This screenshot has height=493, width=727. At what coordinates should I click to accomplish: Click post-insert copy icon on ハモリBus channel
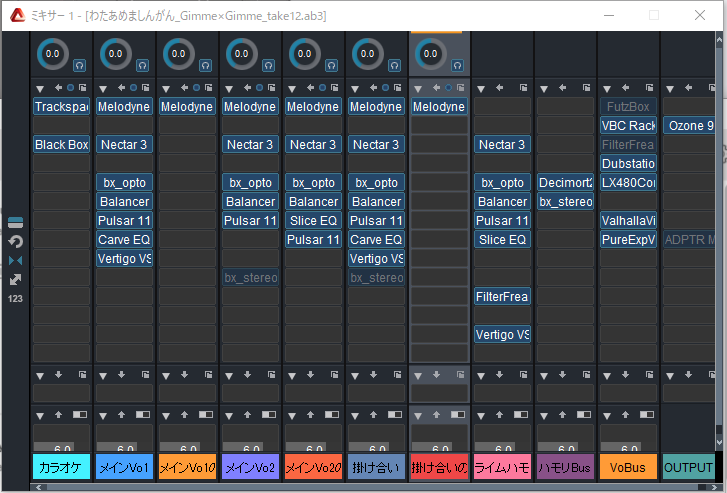[x=587, y=374]
